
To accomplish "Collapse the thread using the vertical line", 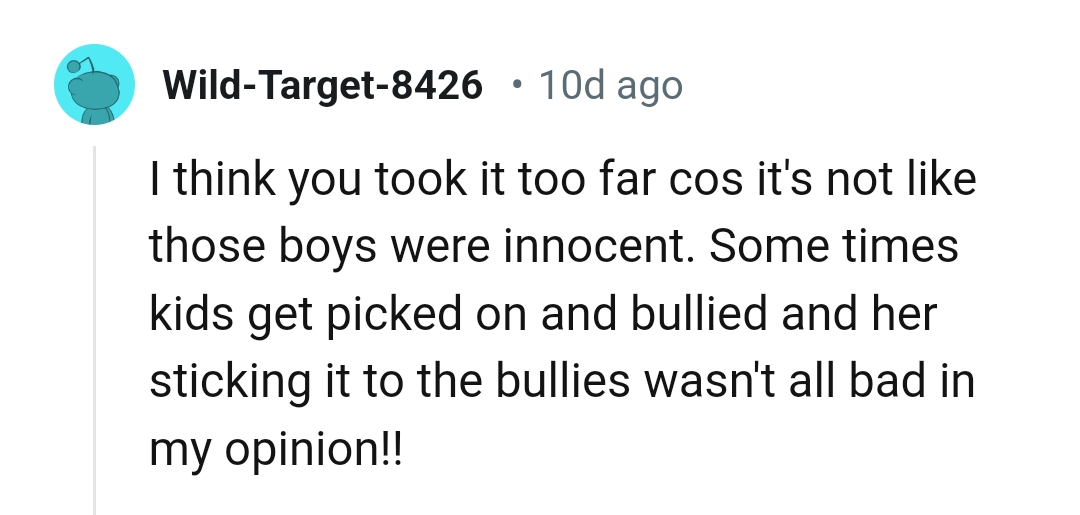I will [x=94, y=330].
